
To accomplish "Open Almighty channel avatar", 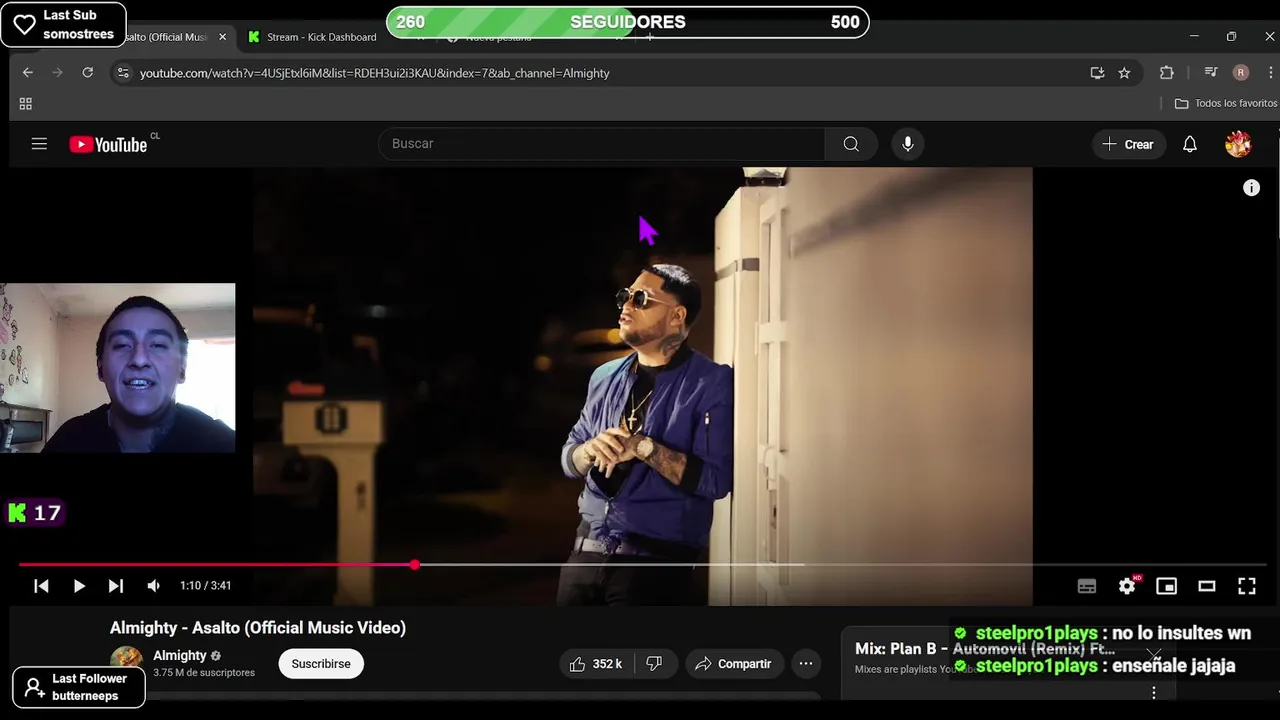I will [x=126, y=662].
